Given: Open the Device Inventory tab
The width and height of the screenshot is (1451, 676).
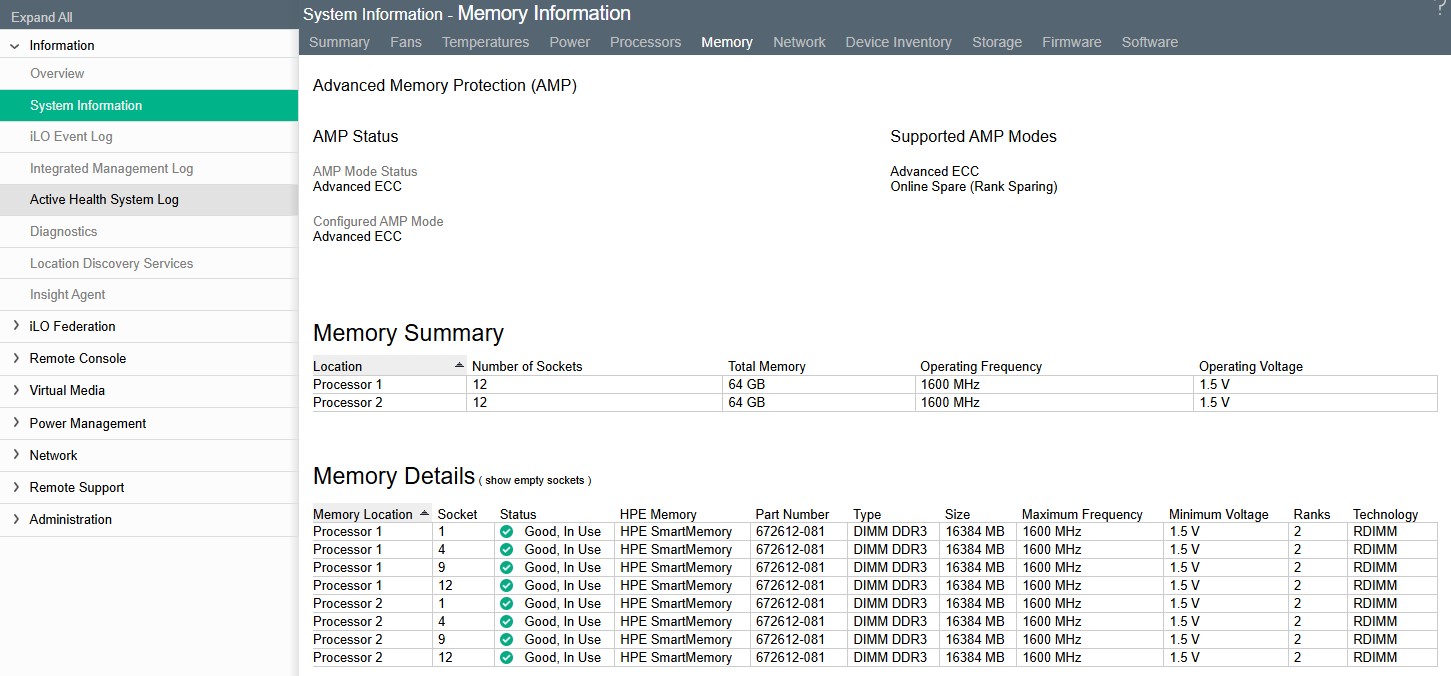Looking at the screenshot, I should tap(898, 42).
